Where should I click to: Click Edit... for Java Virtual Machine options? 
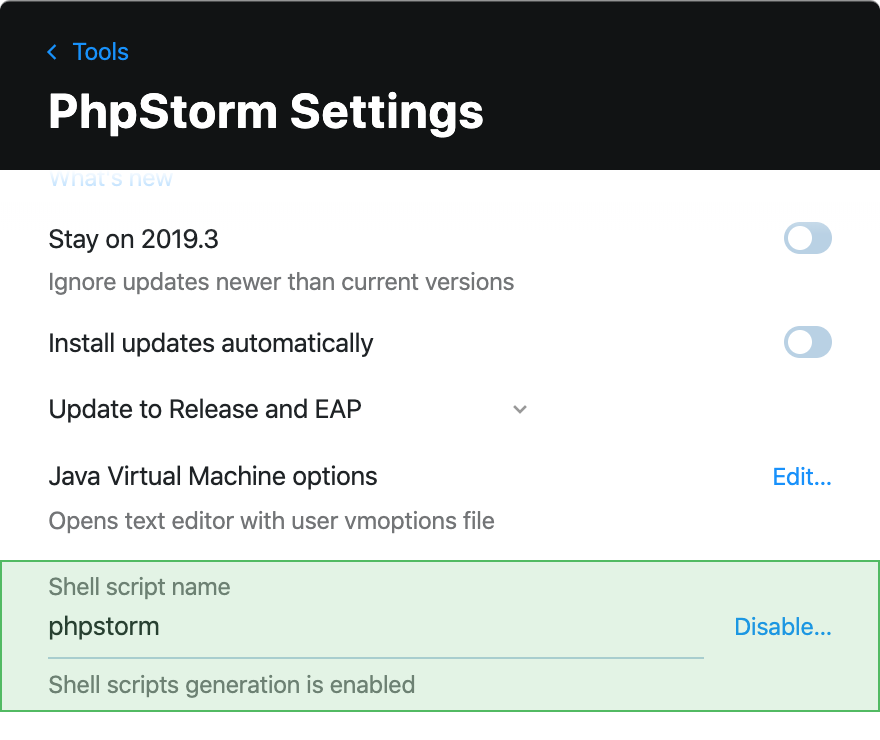(802, 477)
